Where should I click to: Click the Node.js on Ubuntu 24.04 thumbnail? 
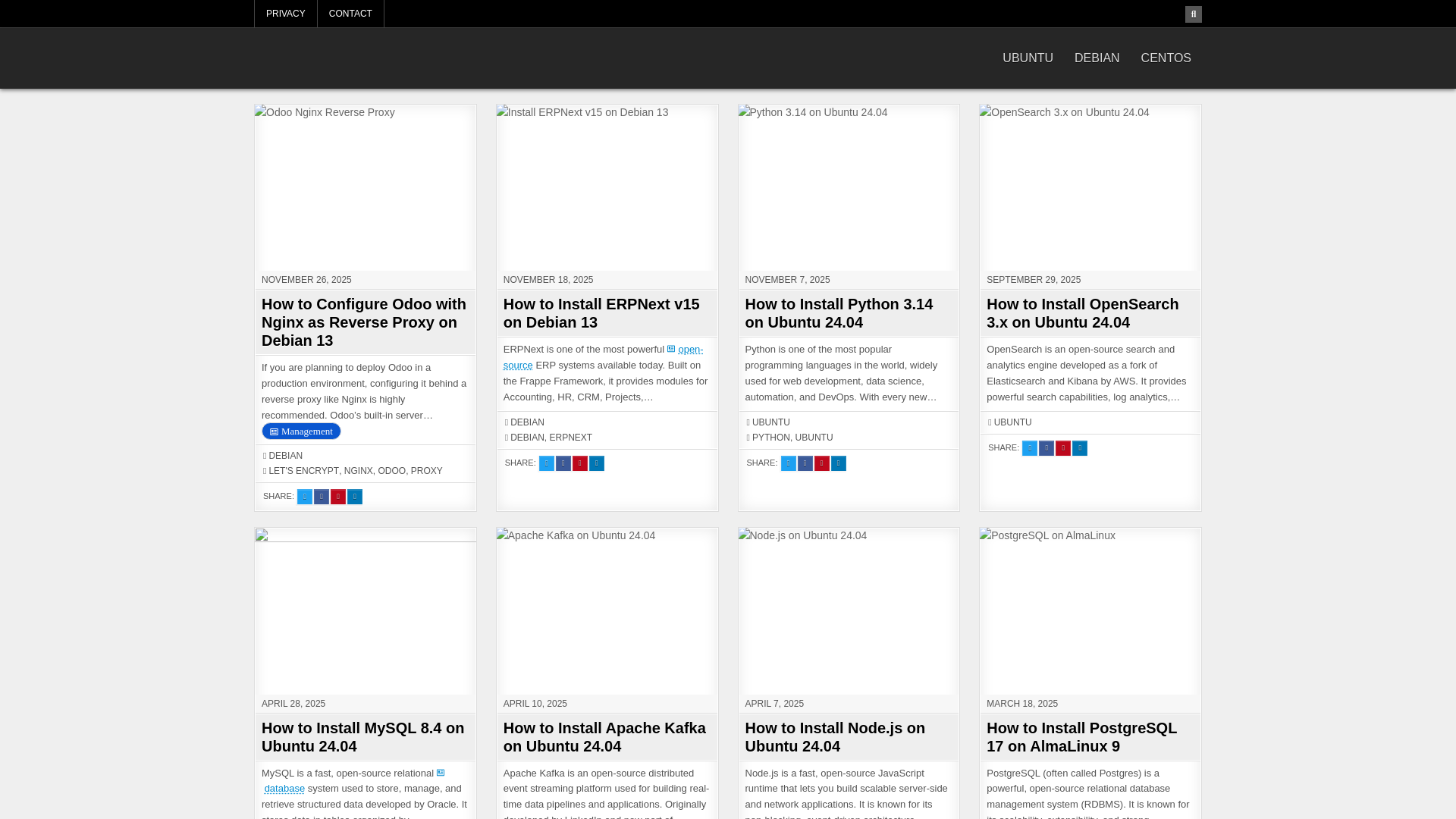coord(849,612)
